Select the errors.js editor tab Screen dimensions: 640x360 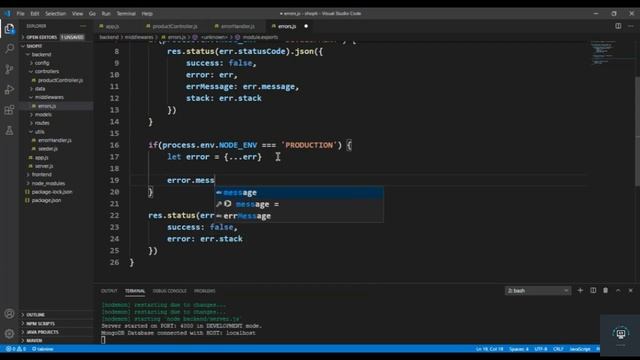287,26
